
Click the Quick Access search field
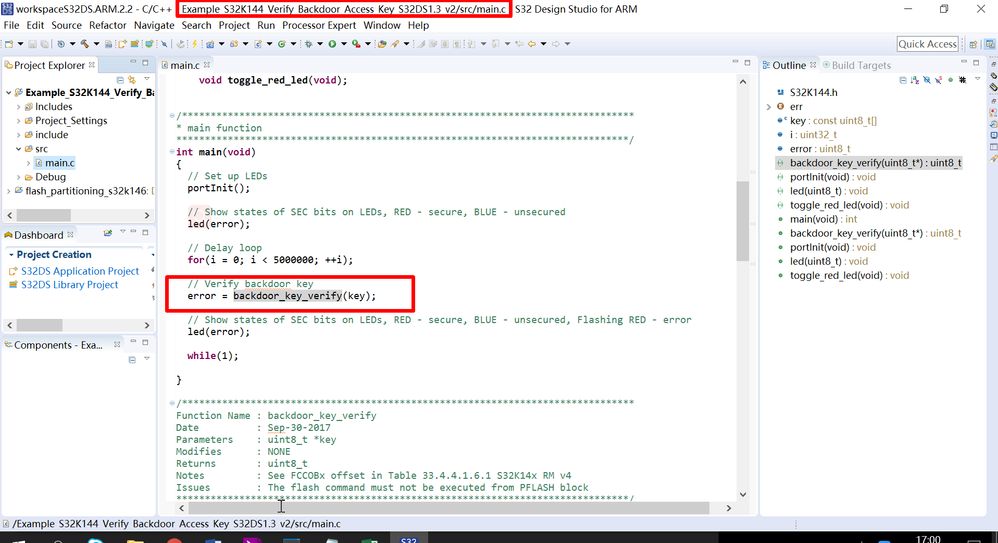(927, 44)
